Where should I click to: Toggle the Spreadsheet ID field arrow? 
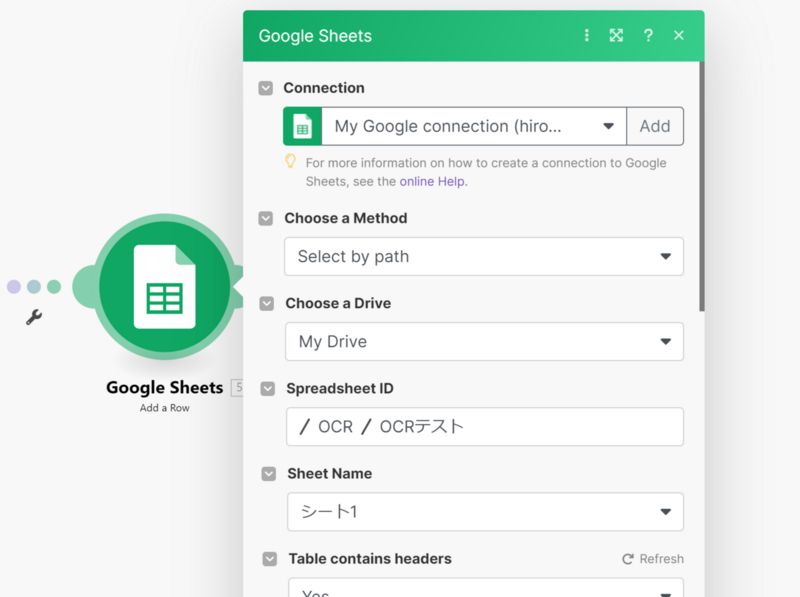pos(268,389)
